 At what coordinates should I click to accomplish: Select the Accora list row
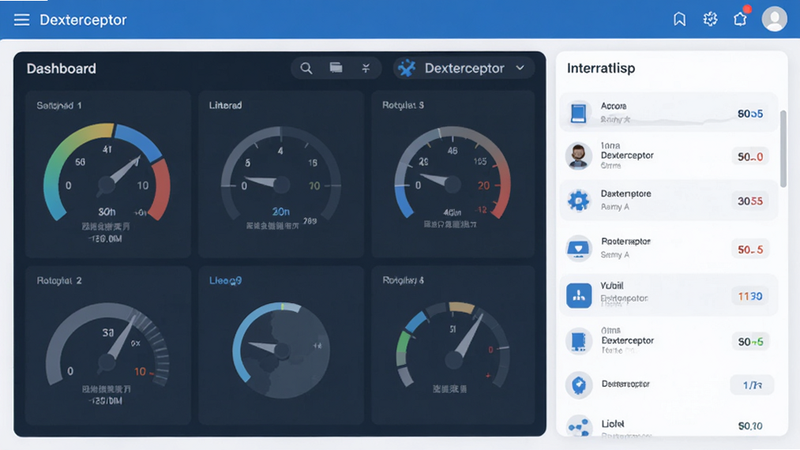(x=668, y=112)
